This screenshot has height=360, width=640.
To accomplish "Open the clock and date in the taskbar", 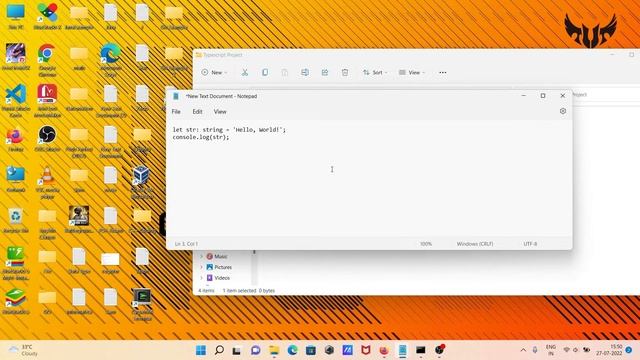I will pyautogui.click(x=610, y=350).
